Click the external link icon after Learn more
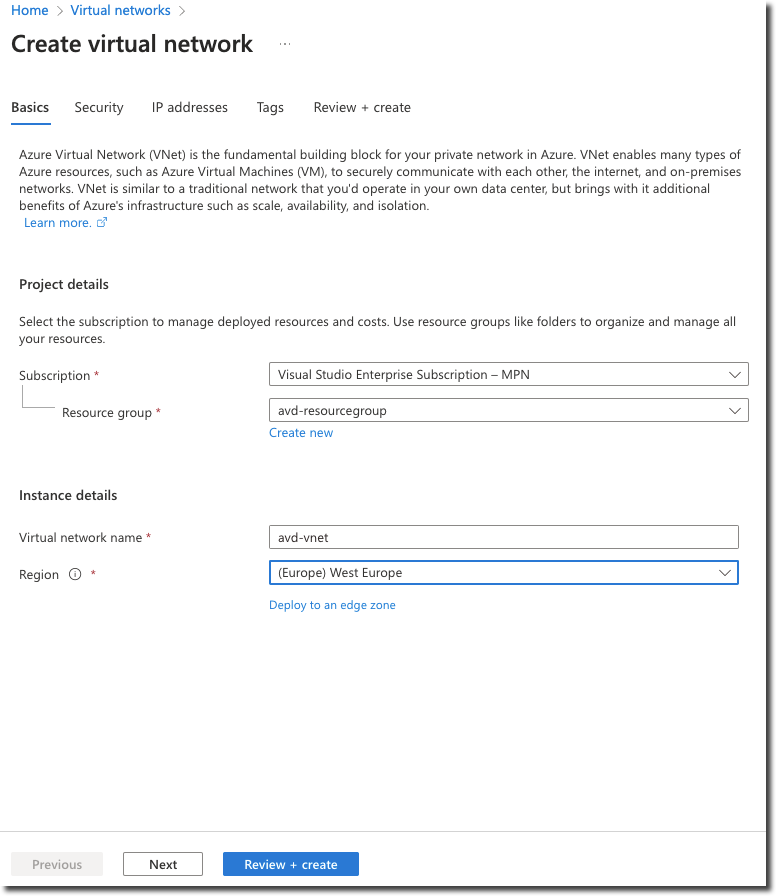This screenshot has height=896, width=776. (102, 222)
